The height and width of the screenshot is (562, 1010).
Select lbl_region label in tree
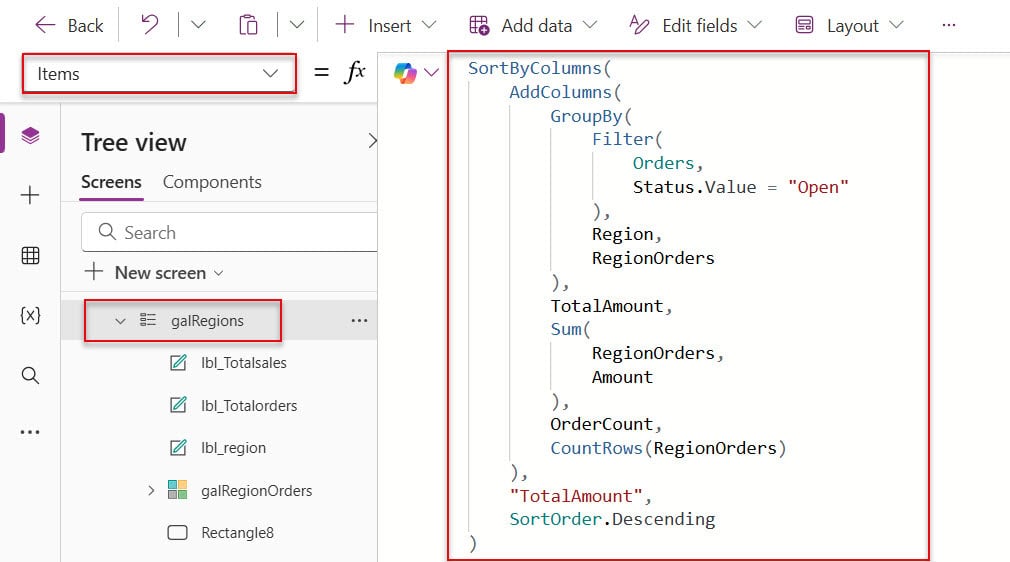(x=233, y=448)
